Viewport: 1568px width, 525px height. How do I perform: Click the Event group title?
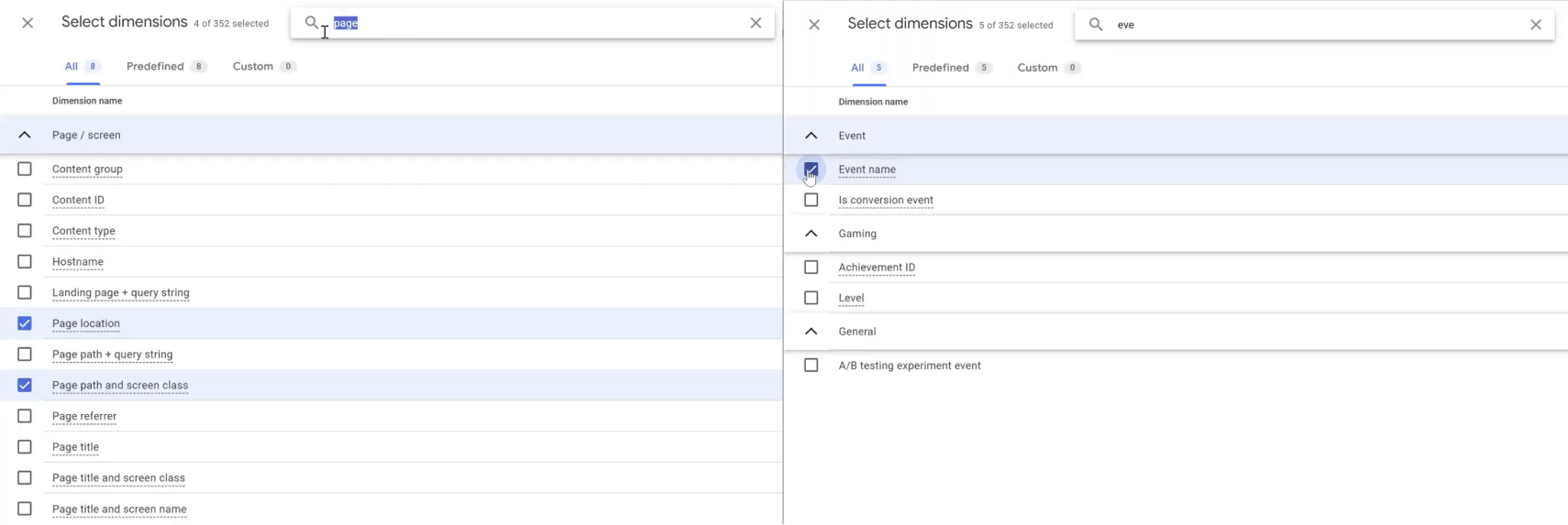click(x=852, y=136)
